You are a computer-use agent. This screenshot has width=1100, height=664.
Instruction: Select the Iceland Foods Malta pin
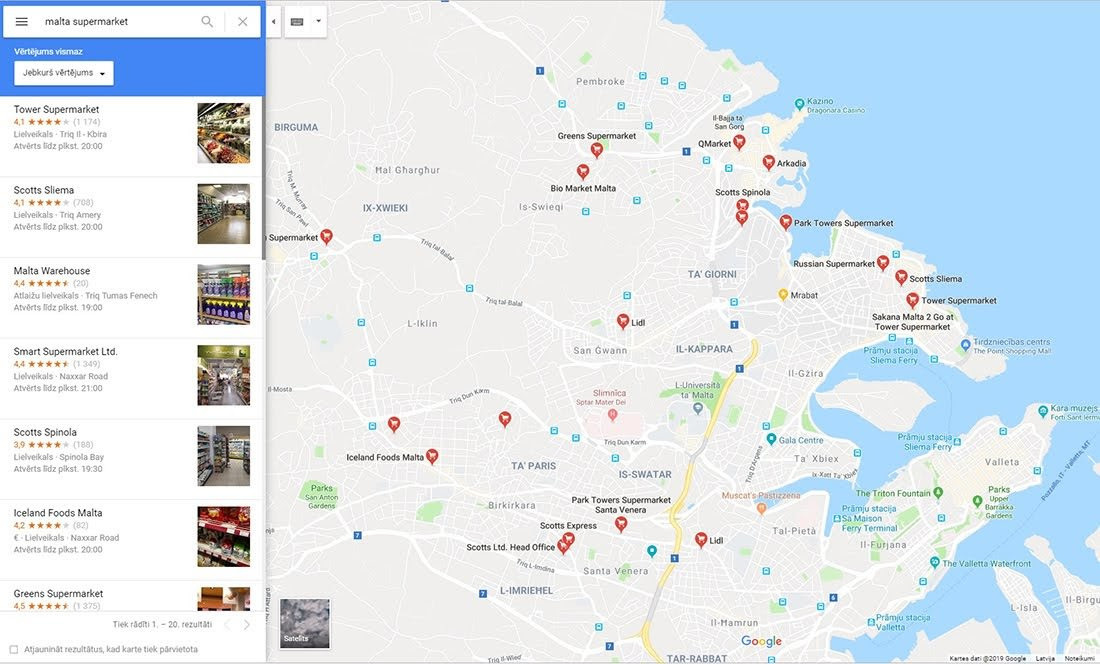point(432,456)
